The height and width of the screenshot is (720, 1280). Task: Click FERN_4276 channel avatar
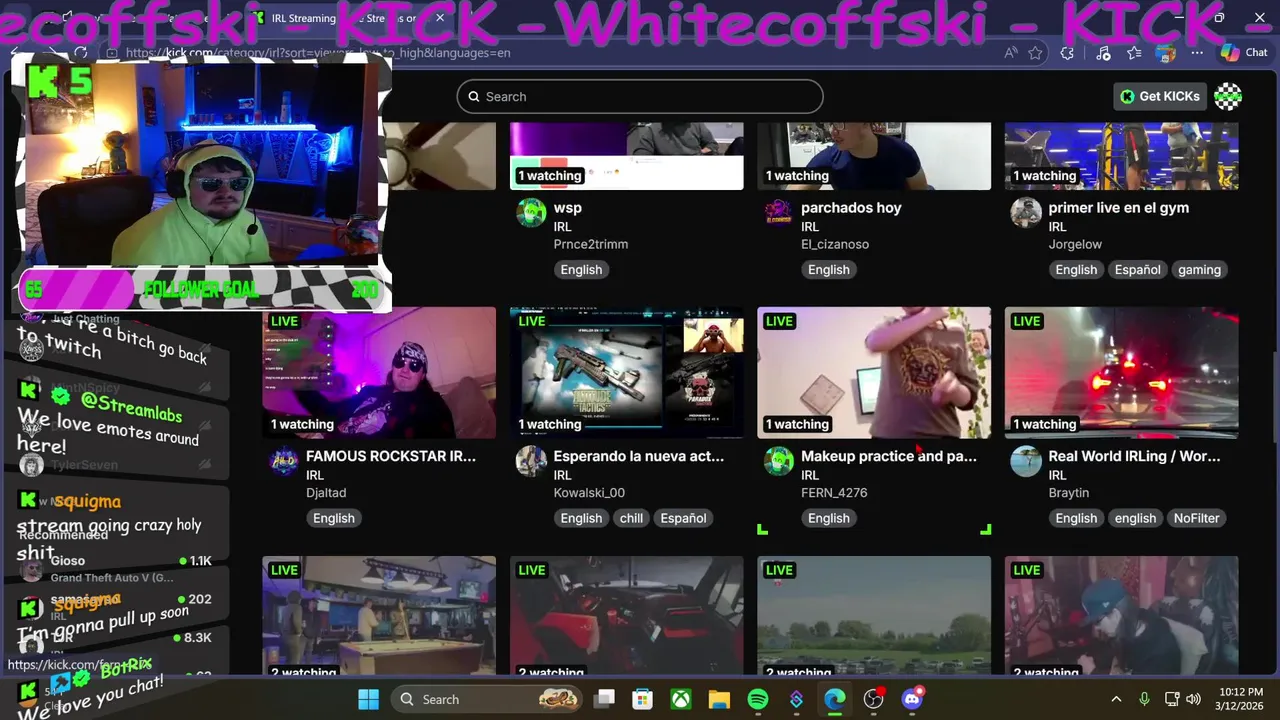[778, 461]
